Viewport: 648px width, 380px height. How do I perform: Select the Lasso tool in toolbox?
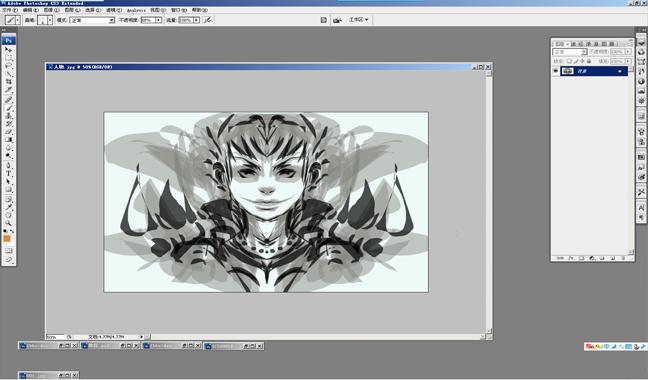[8, 66]
